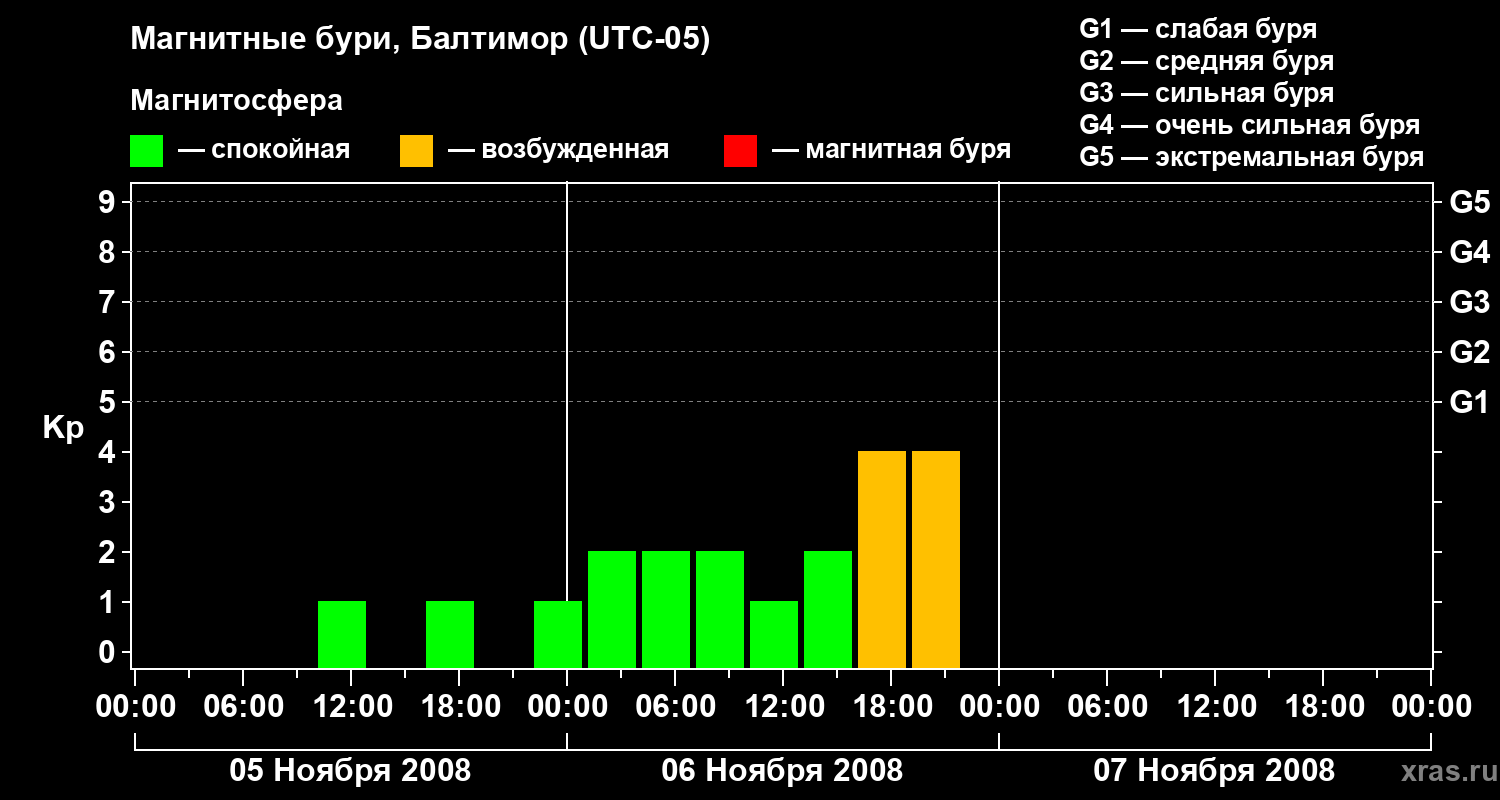Click the 12:00 time label for 07 Ноября 2008
This screenshot has height=800, width=1500.
click(x=1216, y=706)
